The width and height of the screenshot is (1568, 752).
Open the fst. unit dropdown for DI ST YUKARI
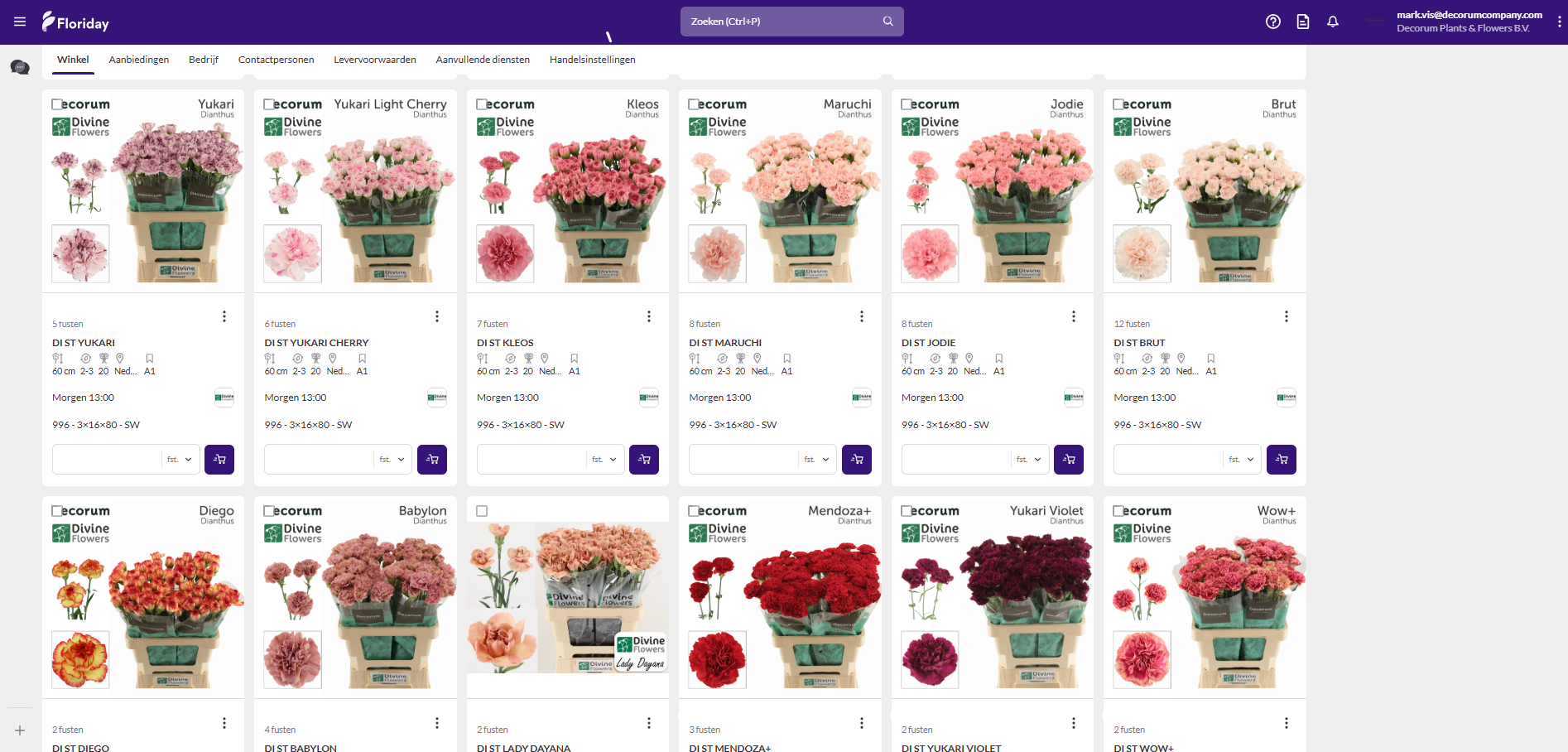[x=180, y=460]
